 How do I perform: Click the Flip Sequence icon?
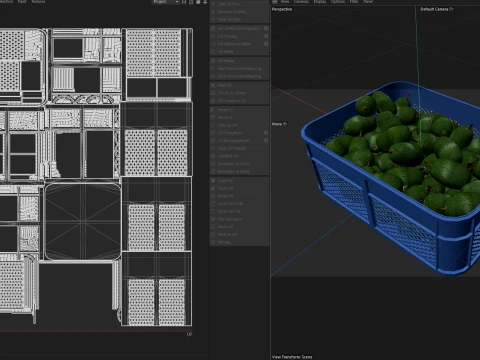coord(213,219)
